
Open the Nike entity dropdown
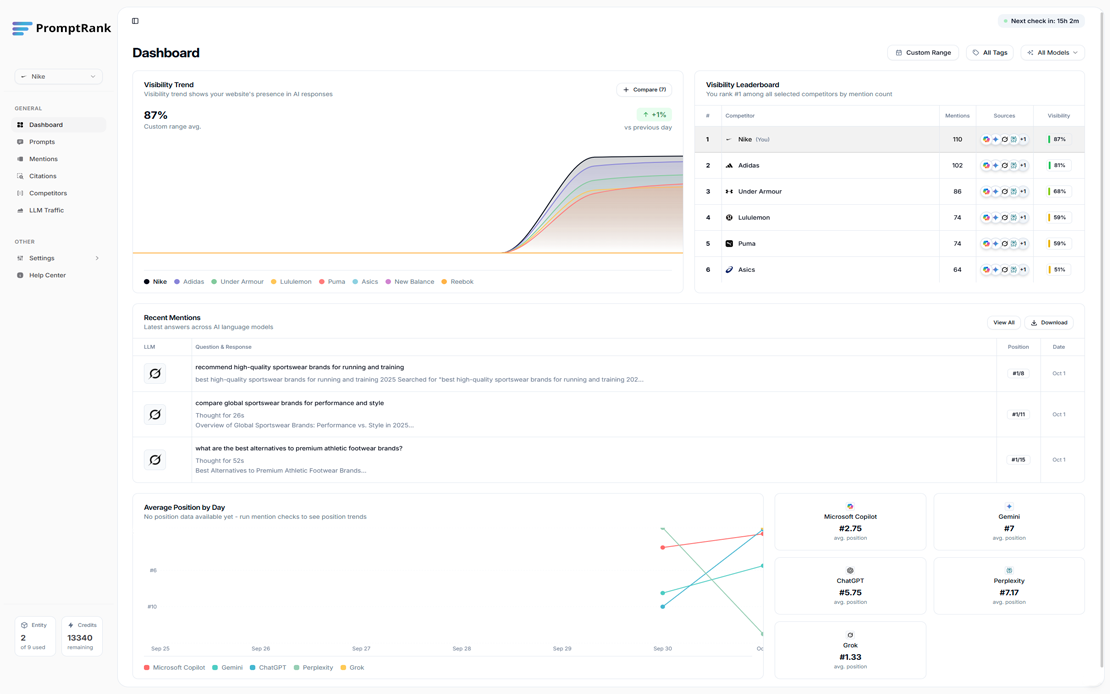point(58,76)
